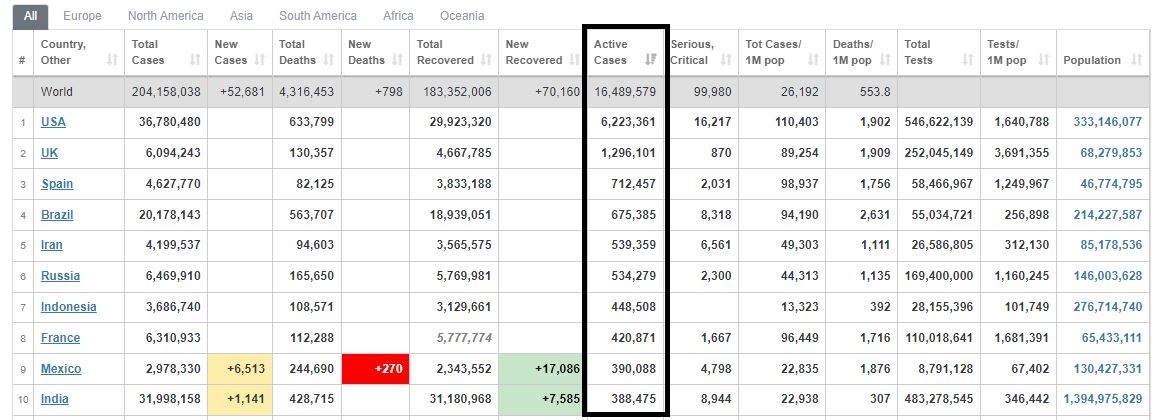Screen dimensions: 1156x420
Task: Show the Oceania region tab
Action: [462, 15]
